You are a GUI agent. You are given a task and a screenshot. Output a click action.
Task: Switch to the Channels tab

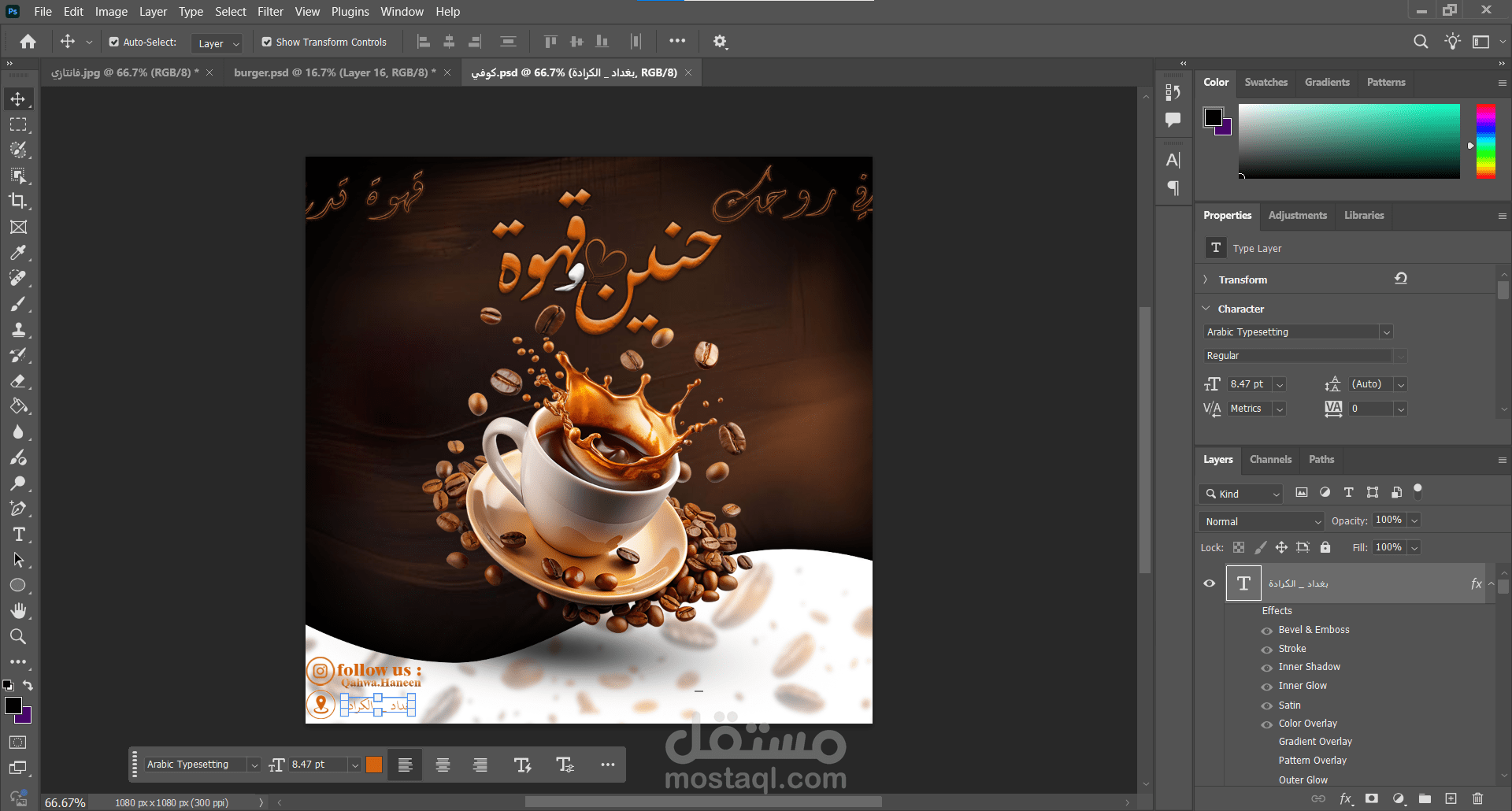click(x=1270, y=459)
